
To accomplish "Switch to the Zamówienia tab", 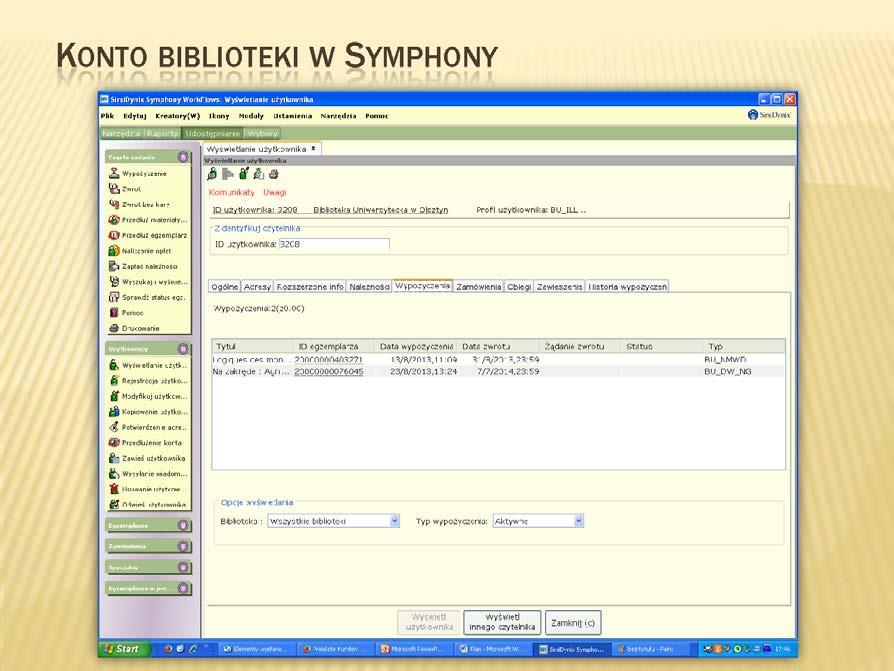I will (x=478, y=287).
